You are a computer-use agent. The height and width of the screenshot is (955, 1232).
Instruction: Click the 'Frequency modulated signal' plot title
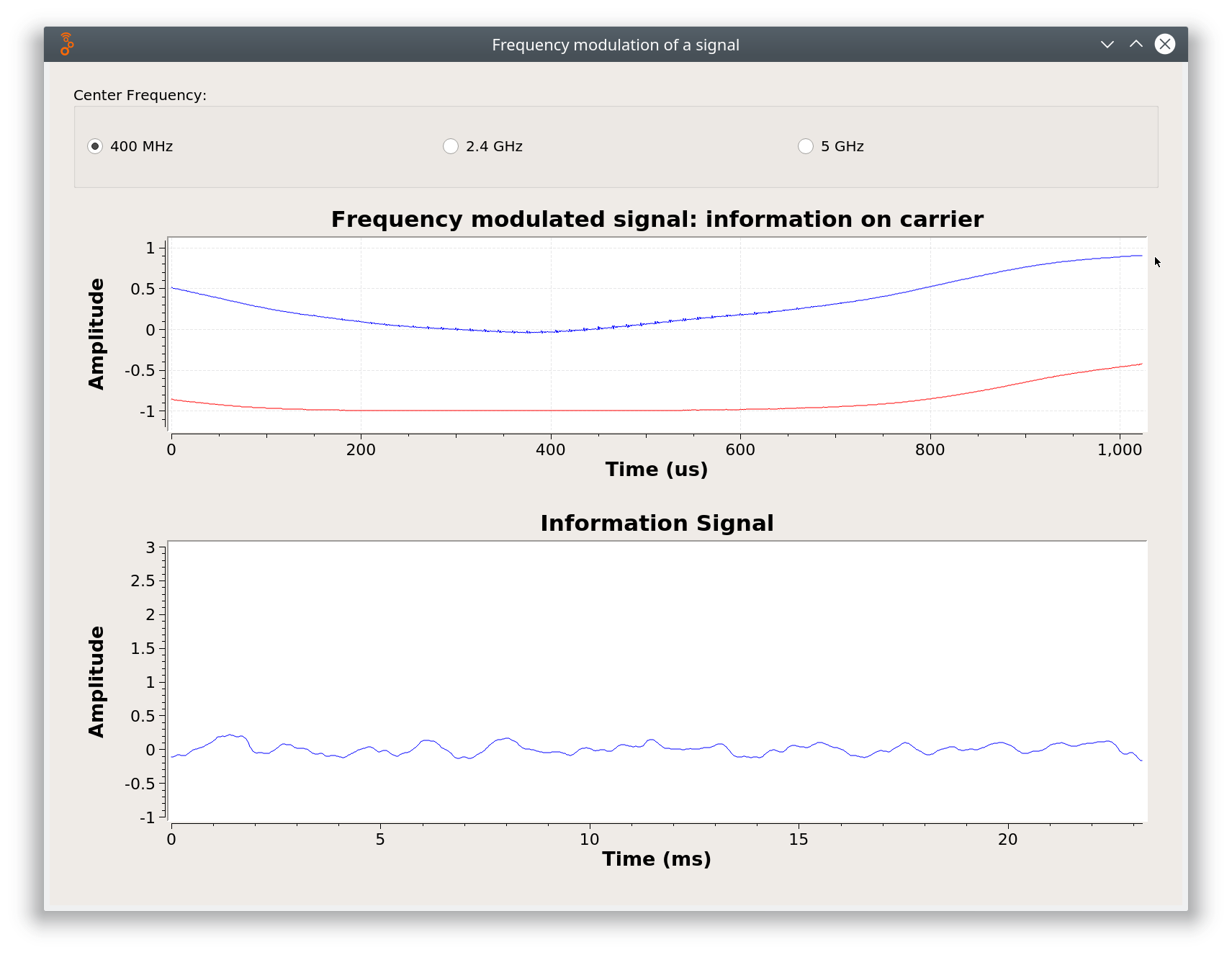tap(657, 219)
